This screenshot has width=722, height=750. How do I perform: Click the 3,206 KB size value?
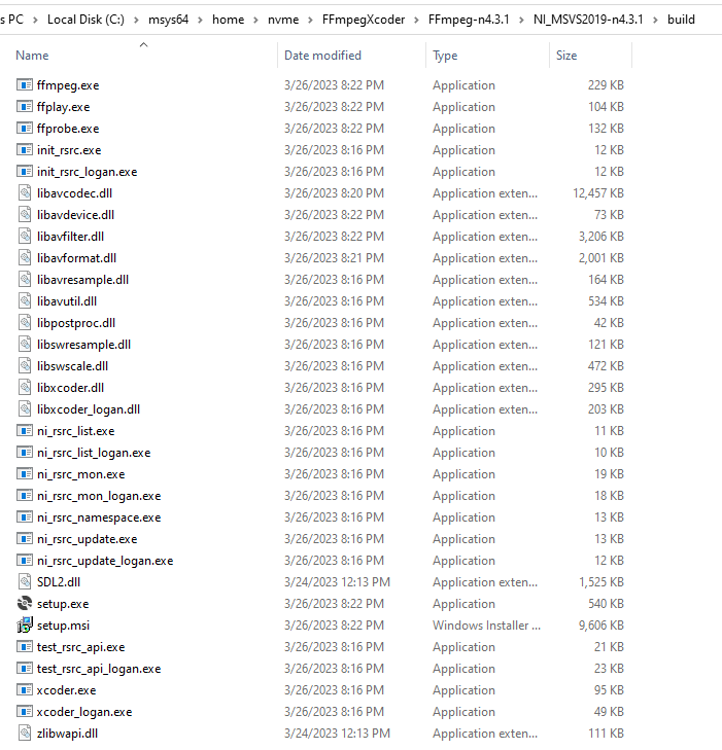(601, 236)
